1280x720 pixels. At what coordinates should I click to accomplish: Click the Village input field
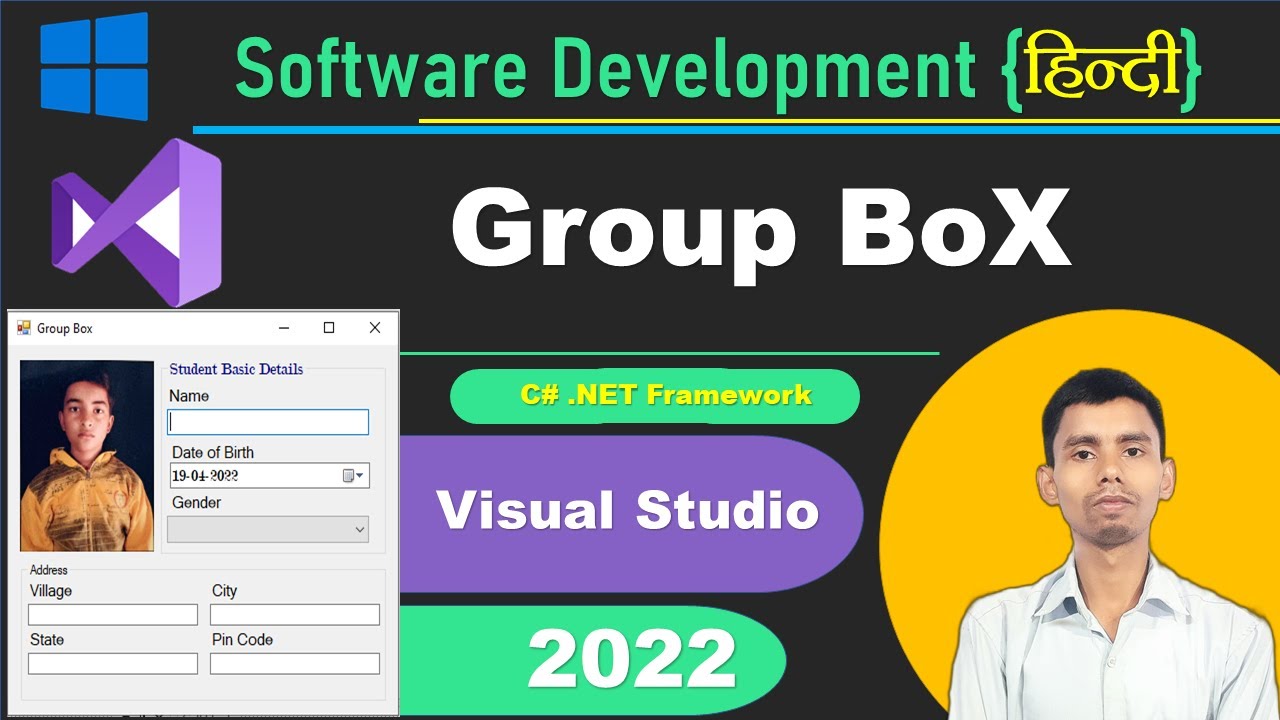click(113, 614)
